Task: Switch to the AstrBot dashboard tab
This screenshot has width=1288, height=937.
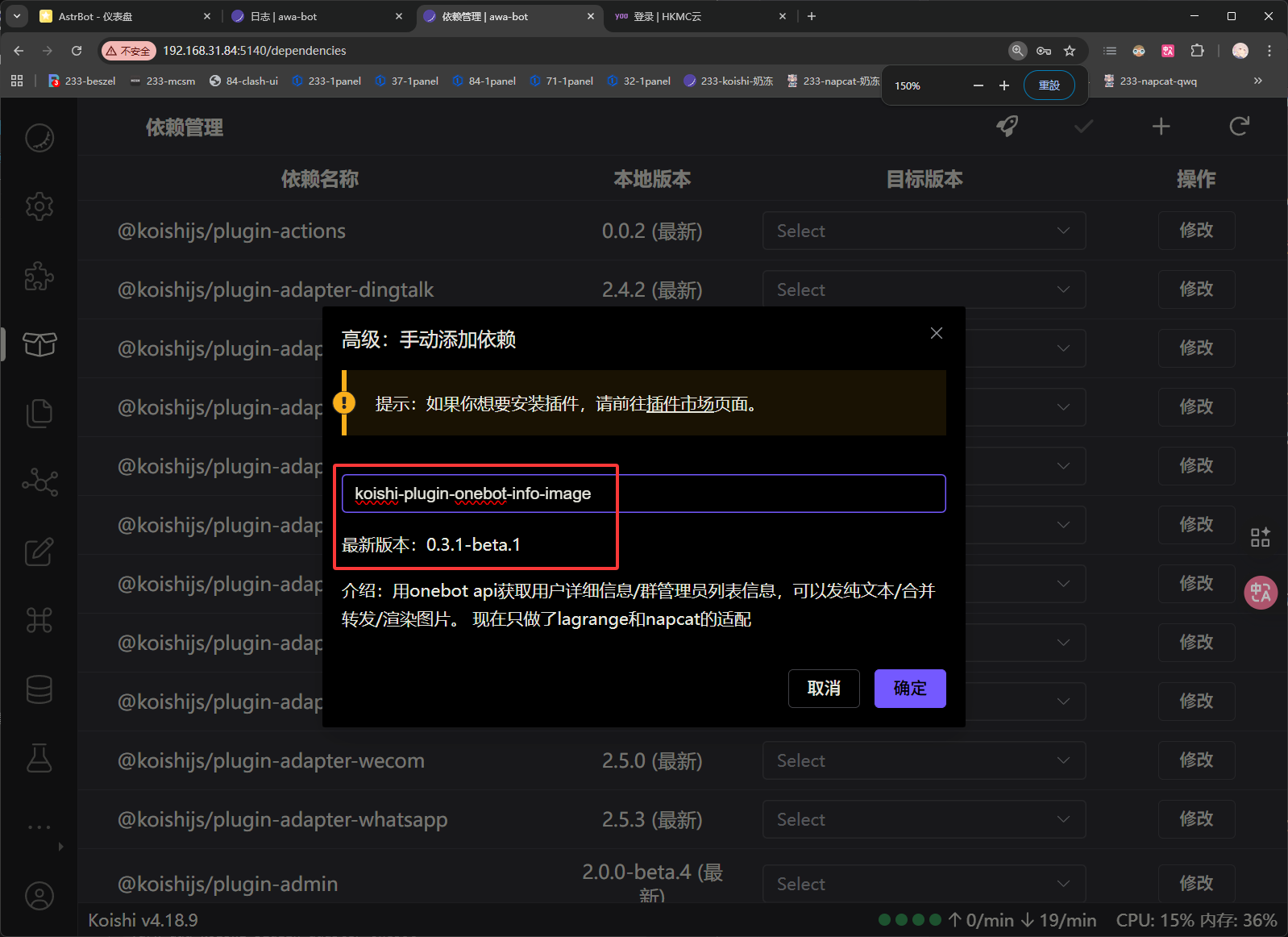Action: tap(121, 16)
